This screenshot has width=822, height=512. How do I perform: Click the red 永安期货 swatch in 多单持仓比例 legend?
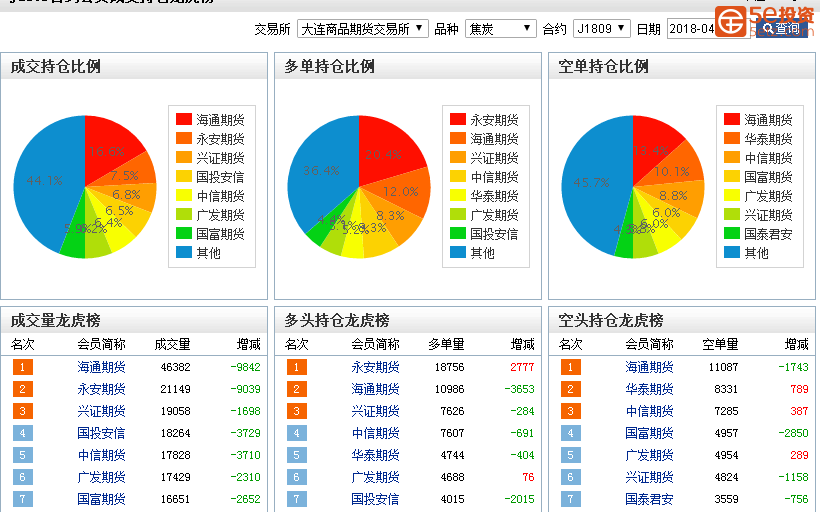458,119
